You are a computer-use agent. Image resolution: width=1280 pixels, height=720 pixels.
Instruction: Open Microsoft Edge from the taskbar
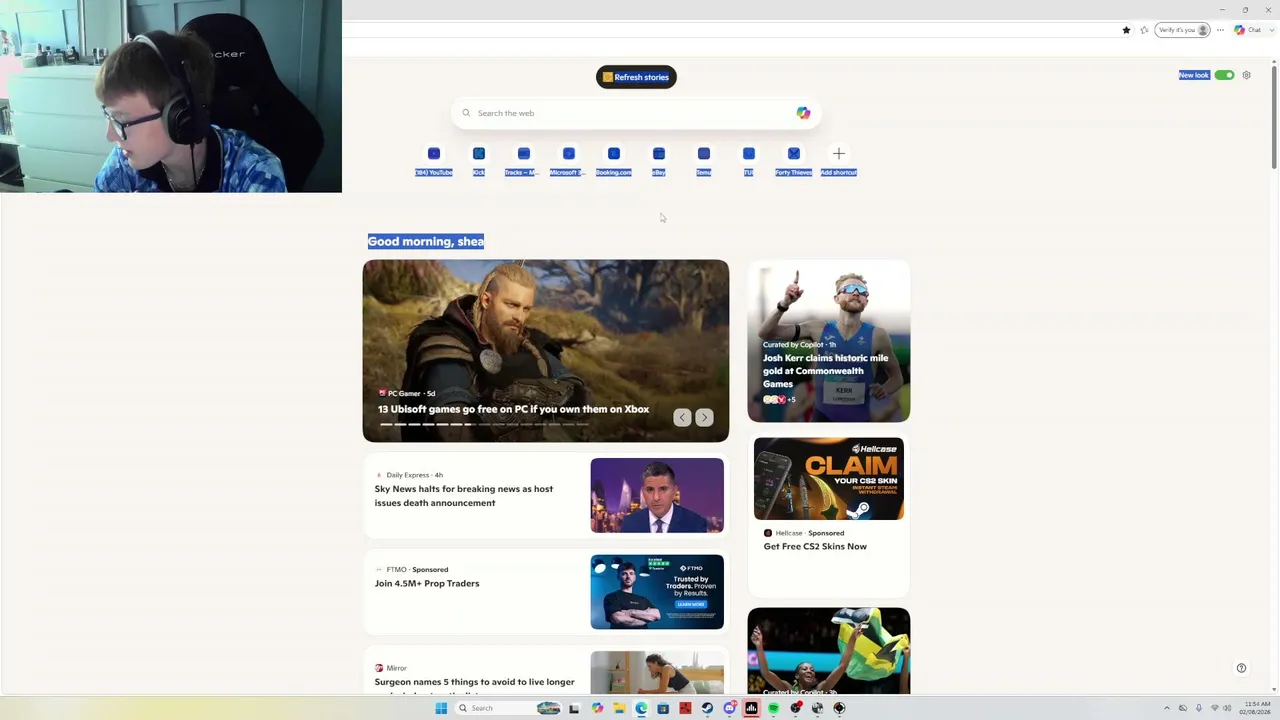tap(641, 708)
